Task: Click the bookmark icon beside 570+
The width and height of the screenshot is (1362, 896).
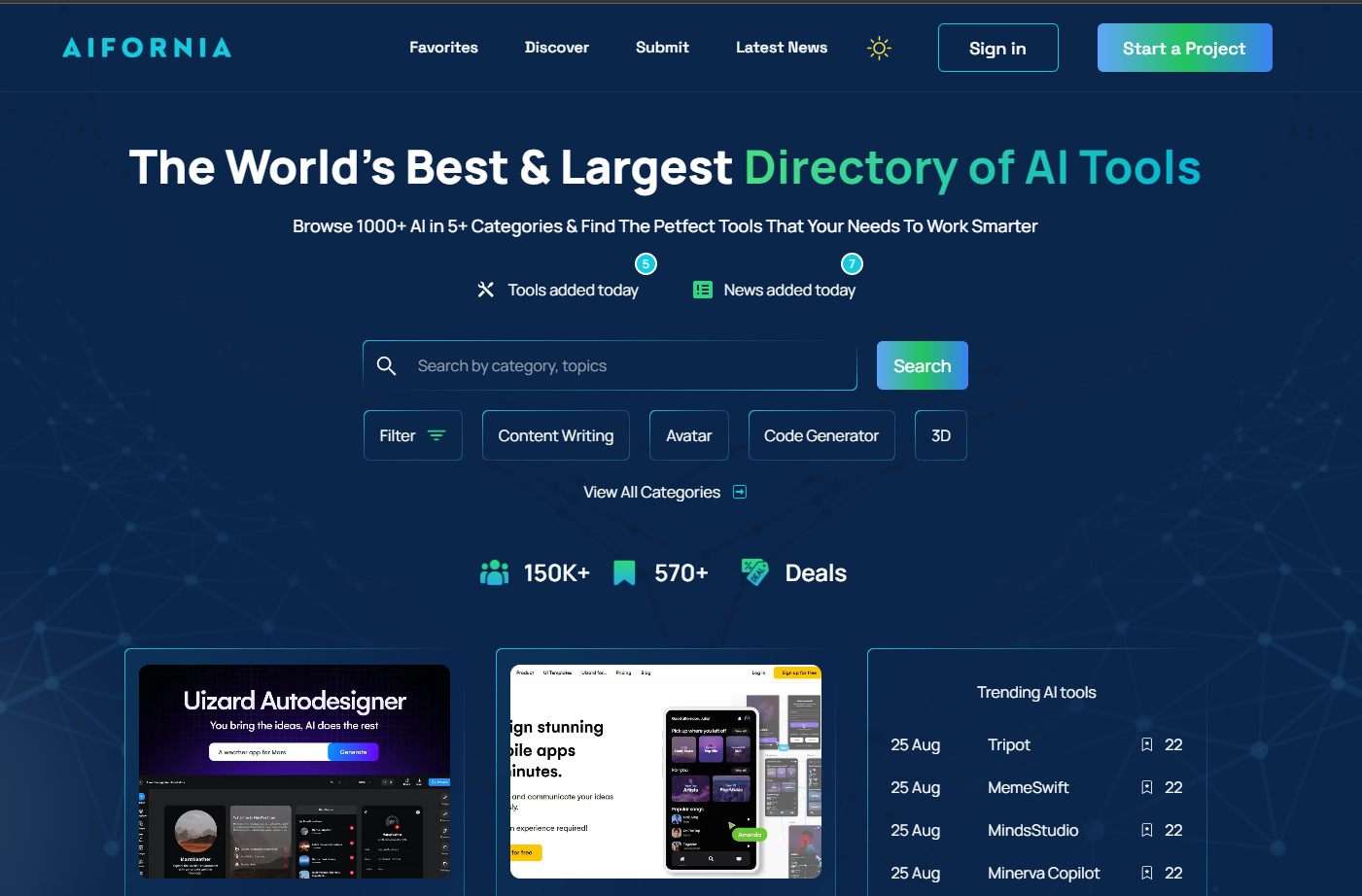Action: pyautogui.click(x=624, y=572)
